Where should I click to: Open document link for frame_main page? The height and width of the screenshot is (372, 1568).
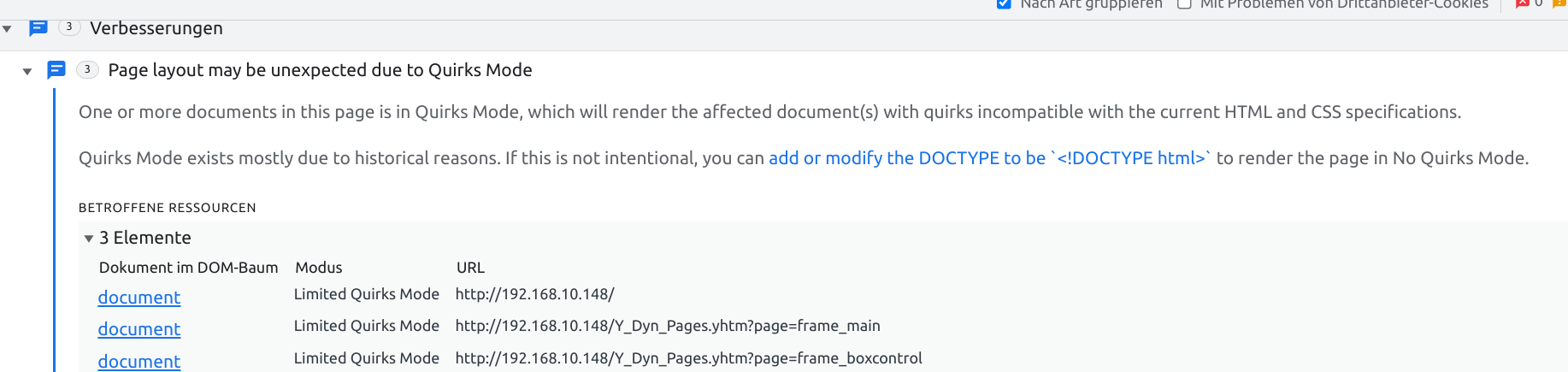139,329
